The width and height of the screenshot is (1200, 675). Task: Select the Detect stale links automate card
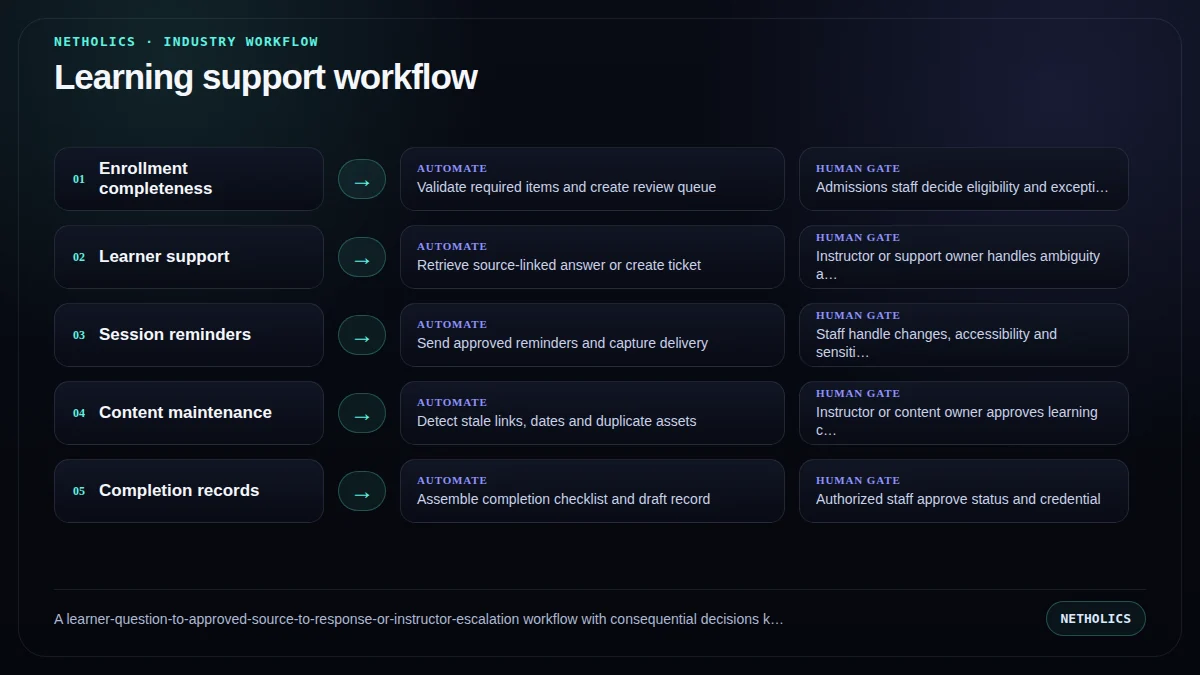(592, 413)
